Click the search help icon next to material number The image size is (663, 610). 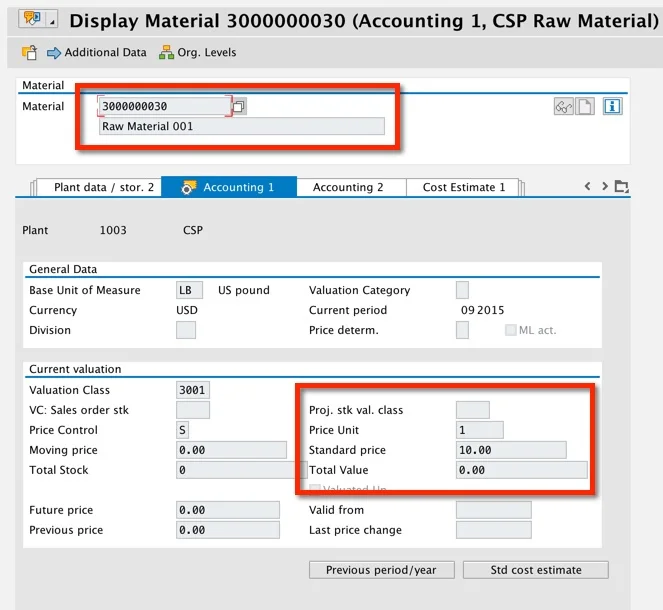click(x=239, y=106)
